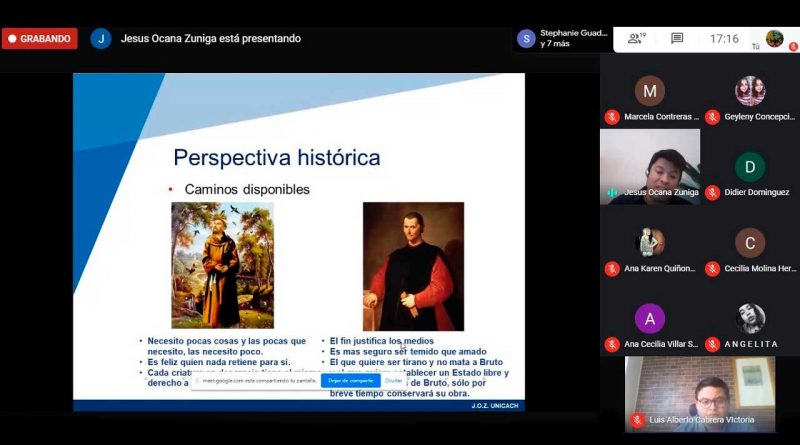Image resolution: width=800 pixels, height=445 pixels.
Task: Click muted mic icon of Cecilia Molina Her...
Action: pyautogui.click(x=712, y=268)
